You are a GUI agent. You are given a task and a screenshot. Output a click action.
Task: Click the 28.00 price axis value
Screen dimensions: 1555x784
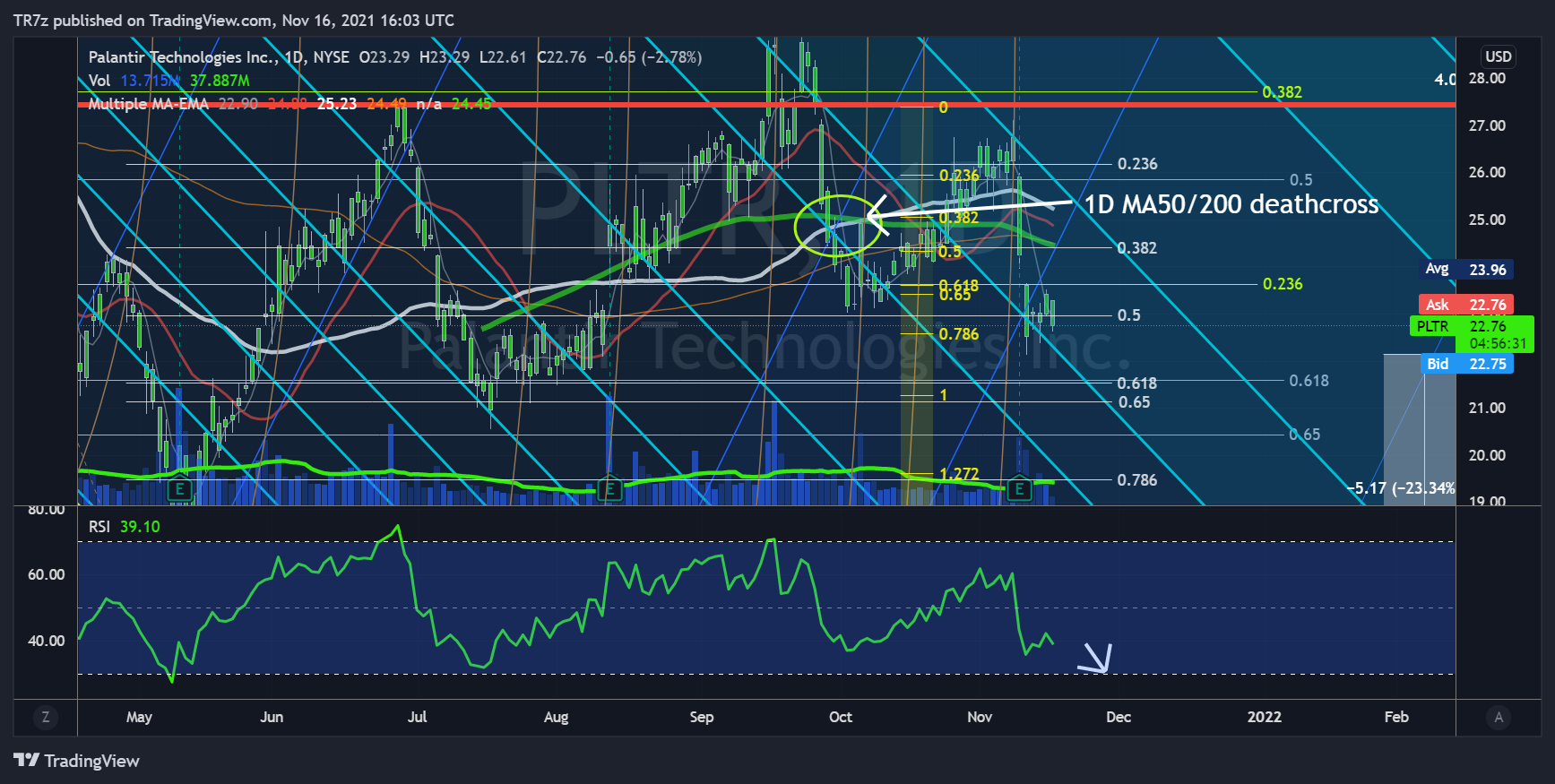pyautogui.click(x=1487, y=79)
